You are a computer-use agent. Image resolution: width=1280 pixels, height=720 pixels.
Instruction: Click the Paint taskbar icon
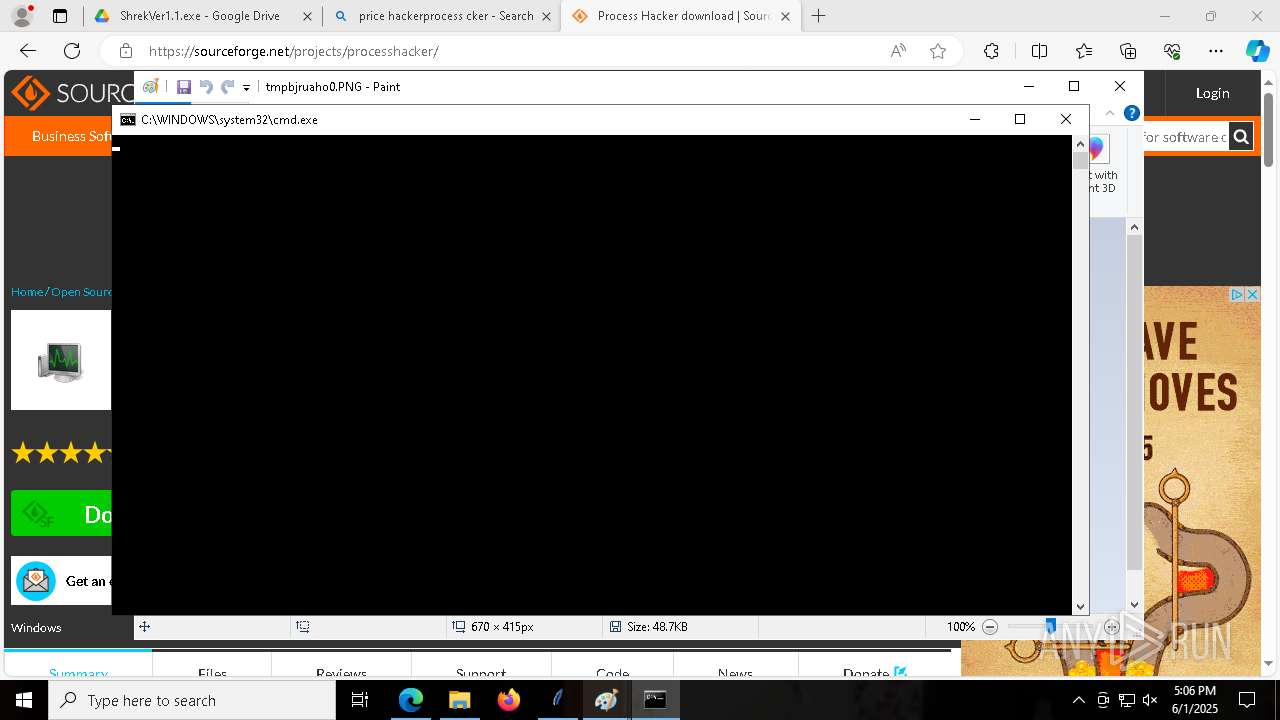pos(606,700)
